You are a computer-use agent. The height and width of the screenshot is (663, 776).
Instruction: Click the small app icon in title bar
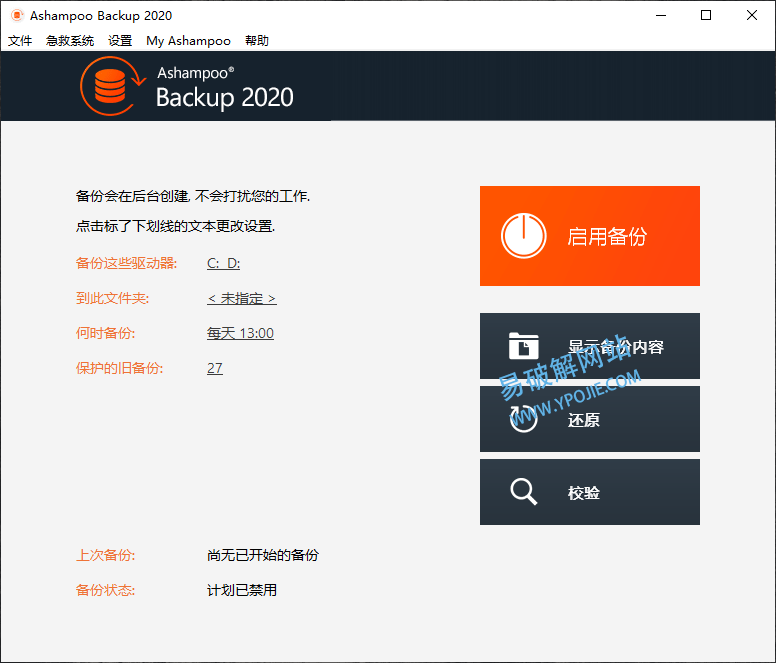tap(16, 16)
